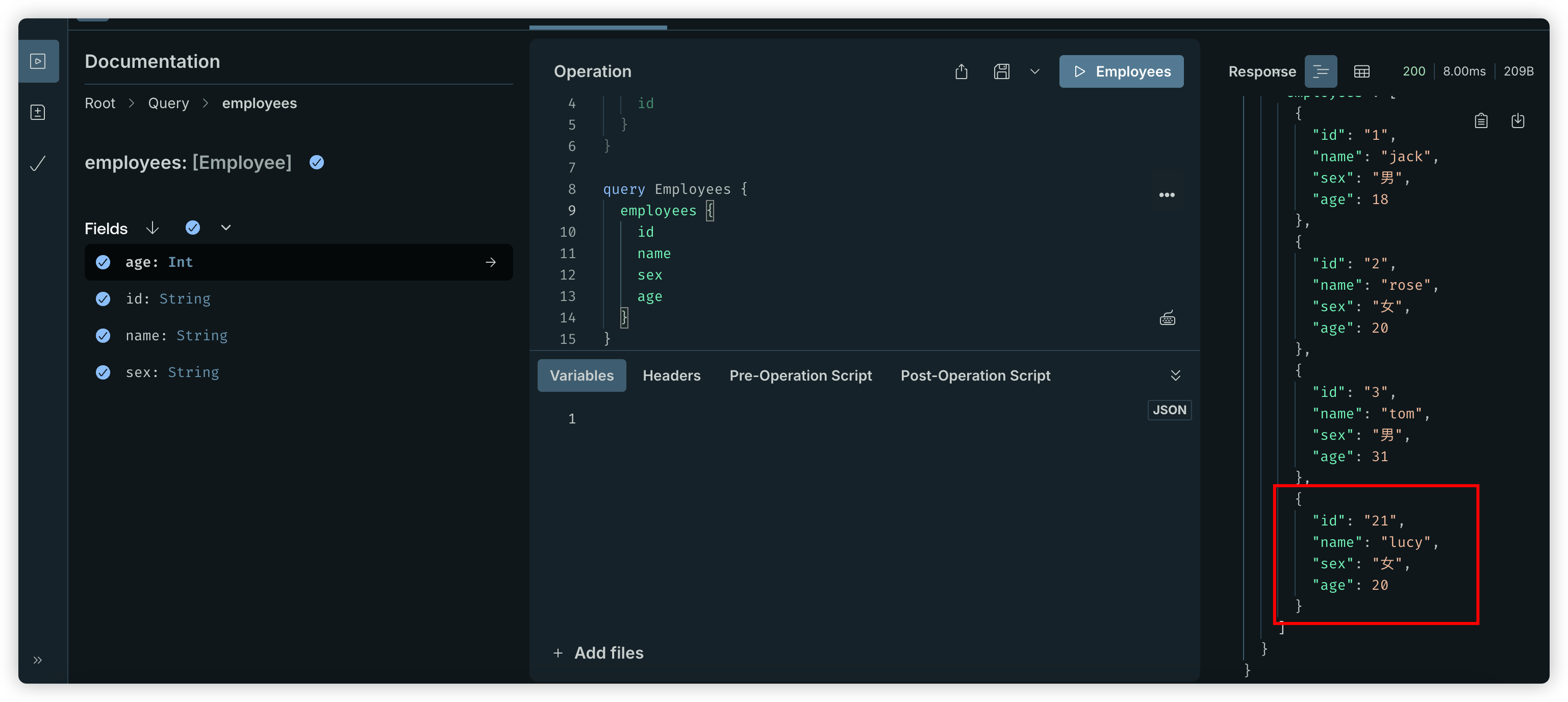Image resolution: width=1568 pixels, height=702 pixels.
Task: Copy response with the clipboard icon
Action: click(1481, 120)
